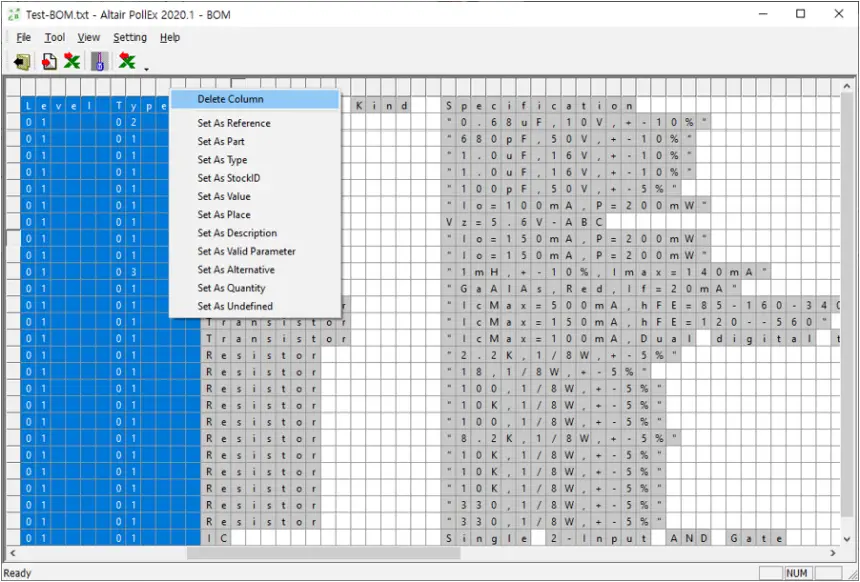Open the toolbar overflow options arrow
860x582 pixels.
pyautogui.click(x=146, y=69)
